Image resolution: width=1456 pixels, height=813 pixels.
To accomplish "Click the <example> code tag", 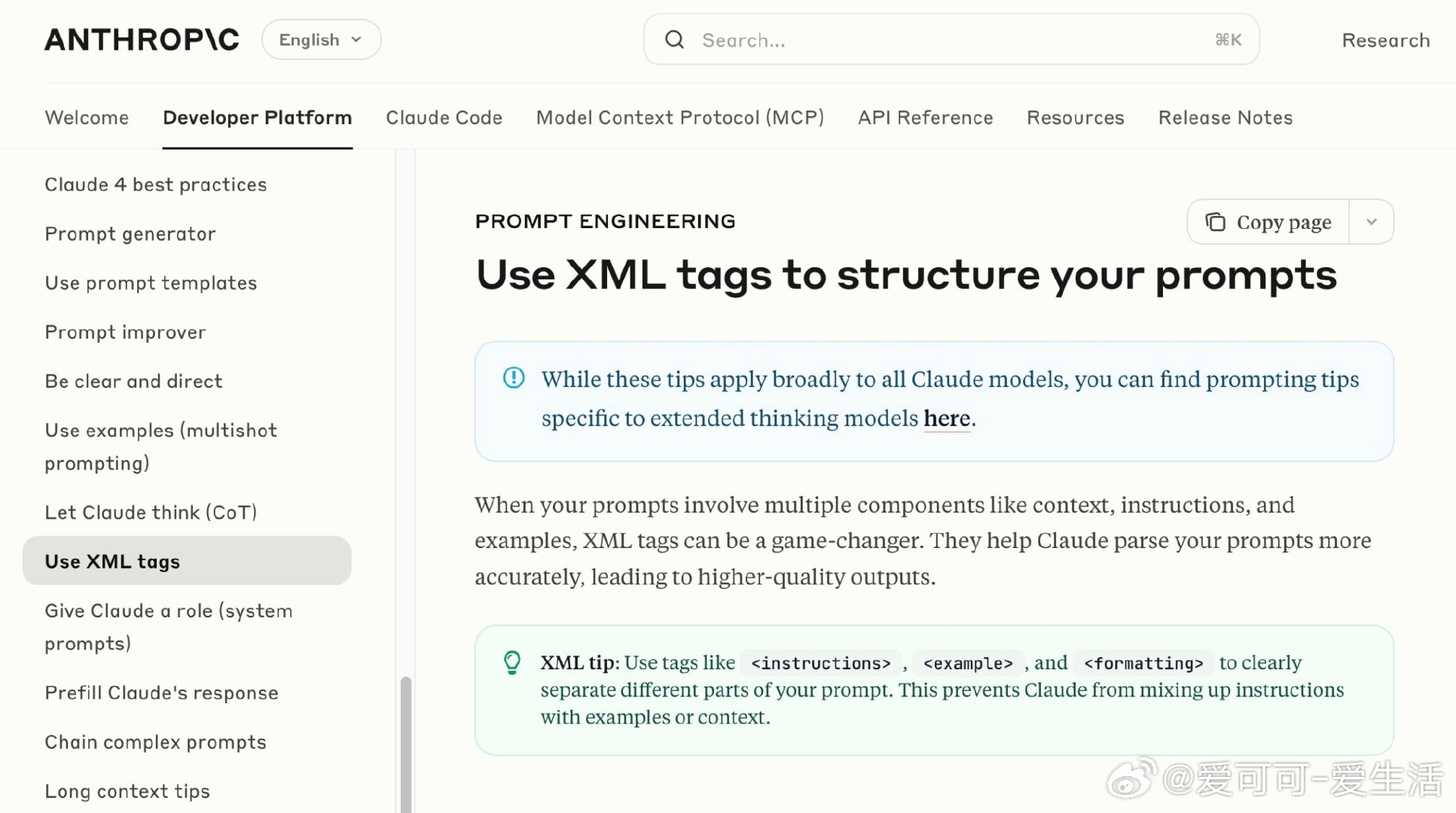I will (968, 663).
